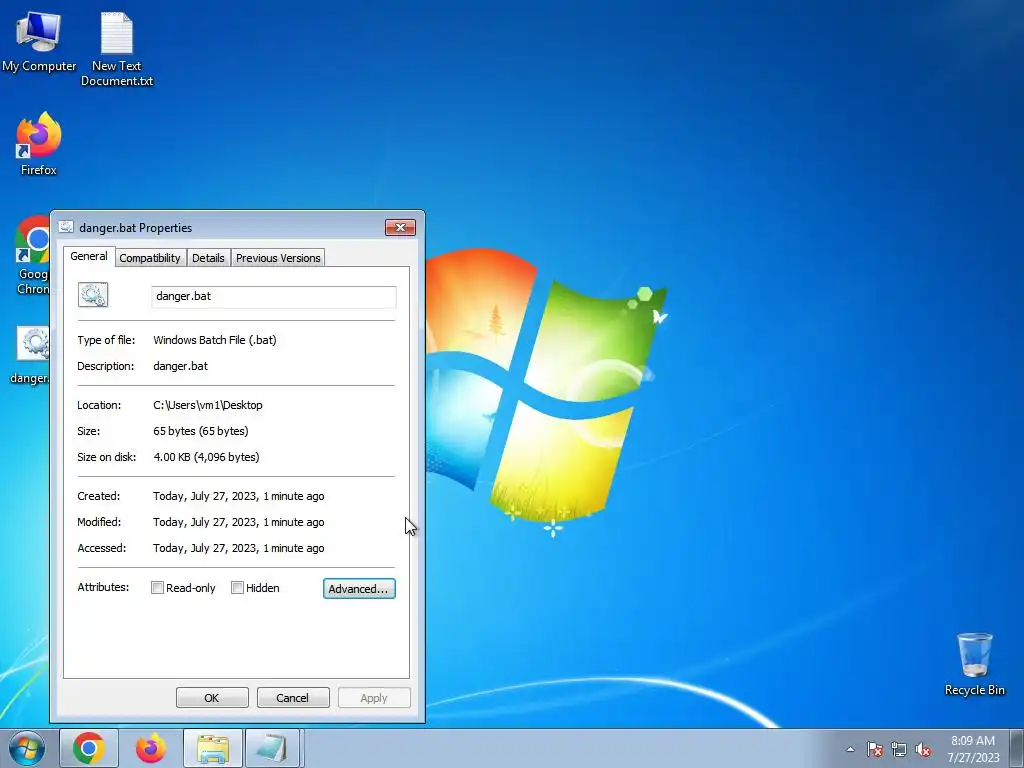Open the muted volume tray icon
Screen dimensions: 1024x768
click(x=923, y=749)
